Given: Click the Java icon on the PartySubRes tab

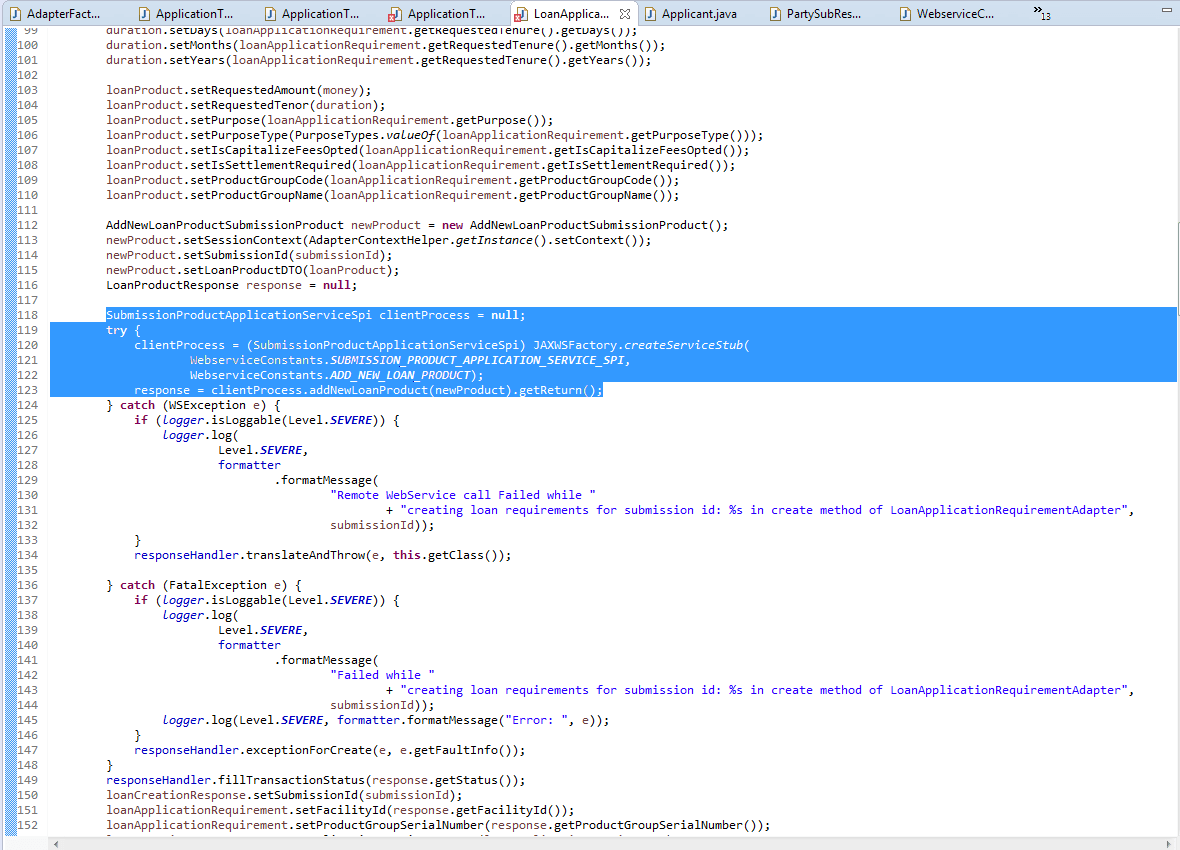Looking at the screenshot, I should pos(773,13).
